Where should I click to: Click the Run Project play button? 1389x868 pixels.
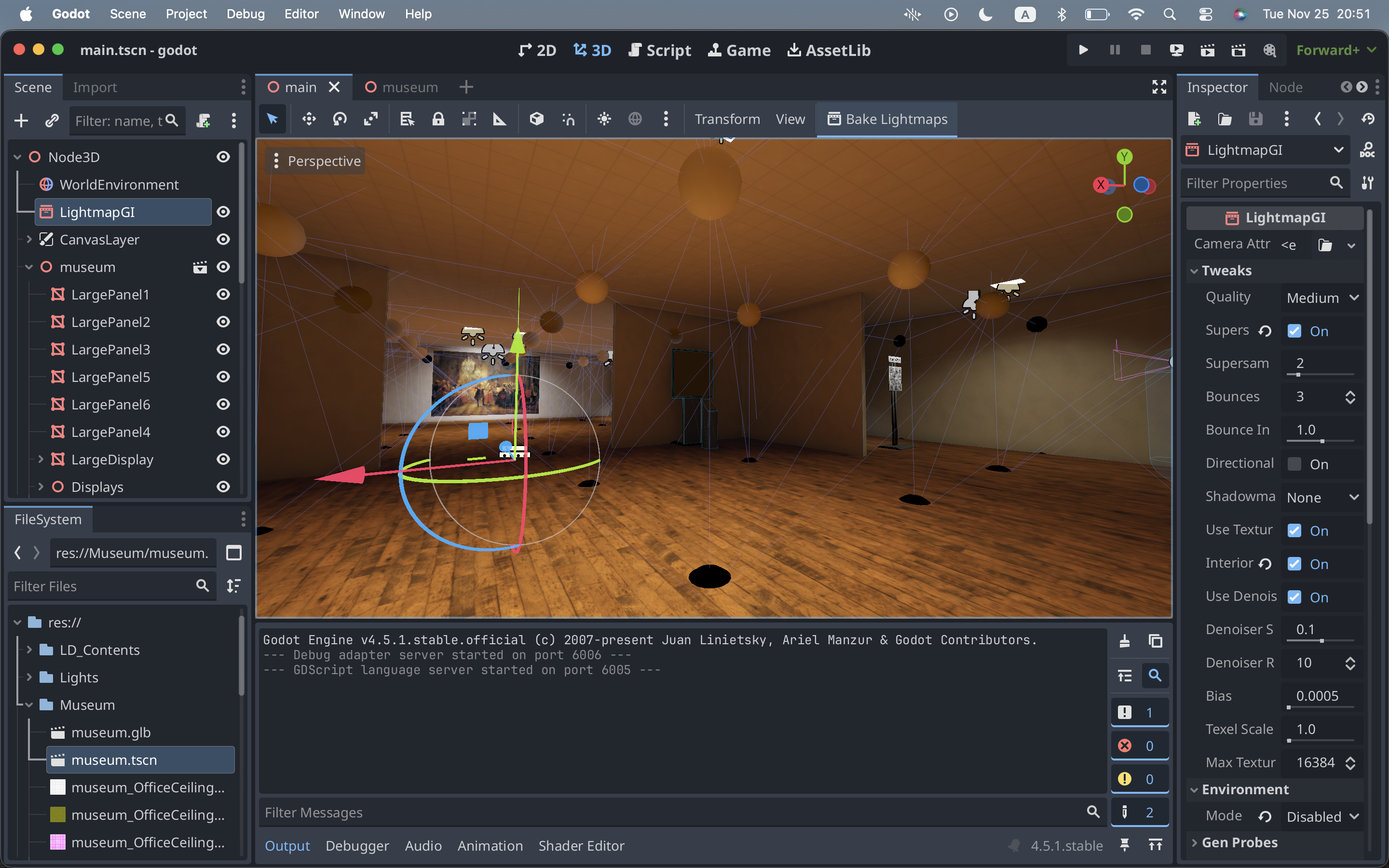[x=1083, y=50]
